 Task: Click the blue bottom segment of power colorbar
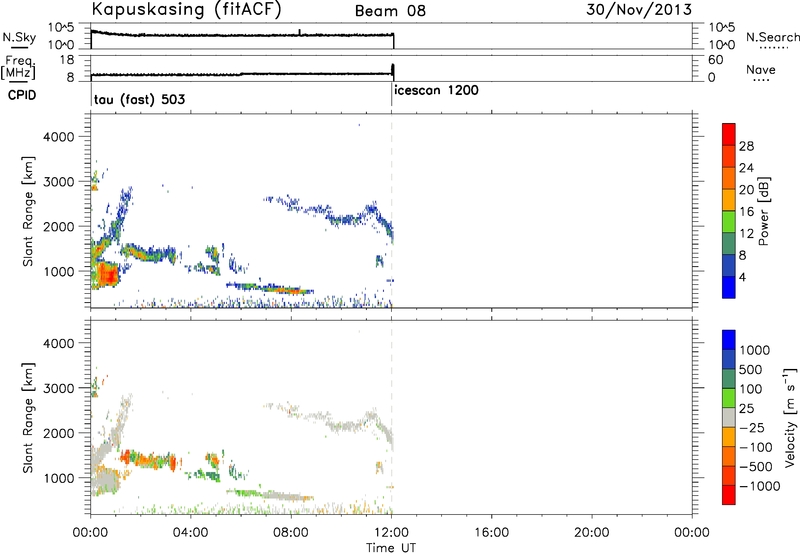pos(729,287)
